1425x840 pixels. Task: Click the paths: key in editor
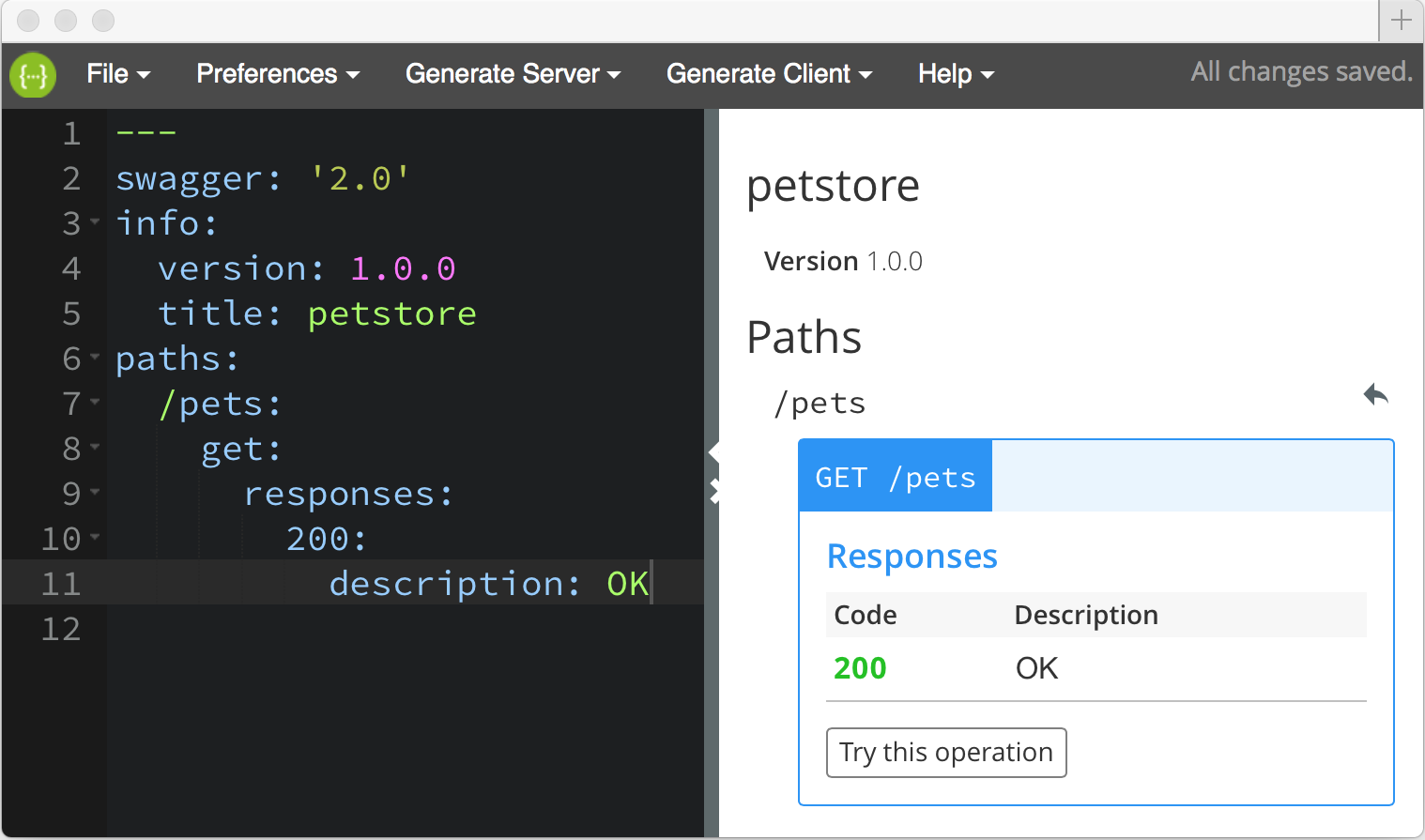177,359
